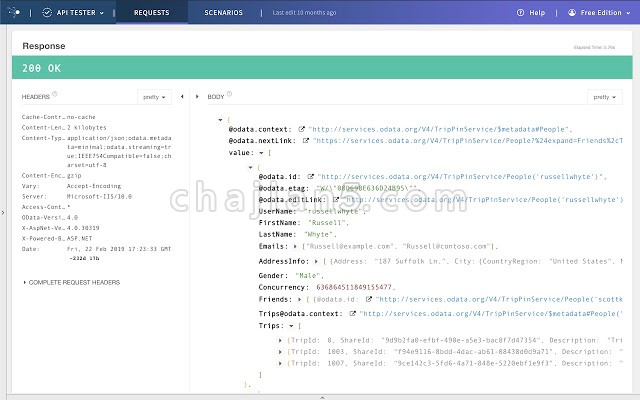Click the app logo in the top bar
The width and height of the screenshot is (640, 400).
pos(13,12)
